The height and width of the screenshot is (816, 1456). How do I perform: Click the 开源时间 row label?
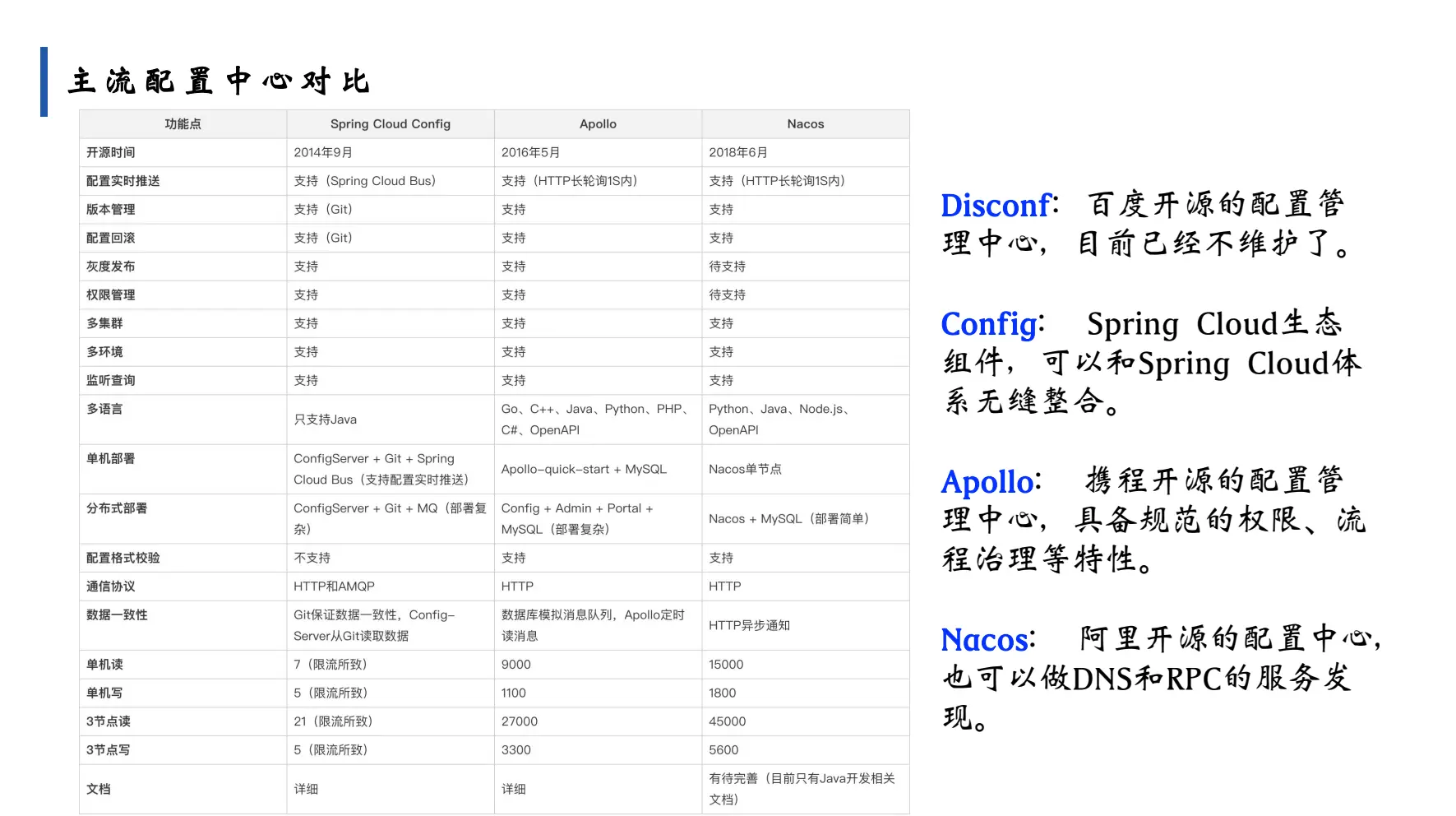coord(111,152)
